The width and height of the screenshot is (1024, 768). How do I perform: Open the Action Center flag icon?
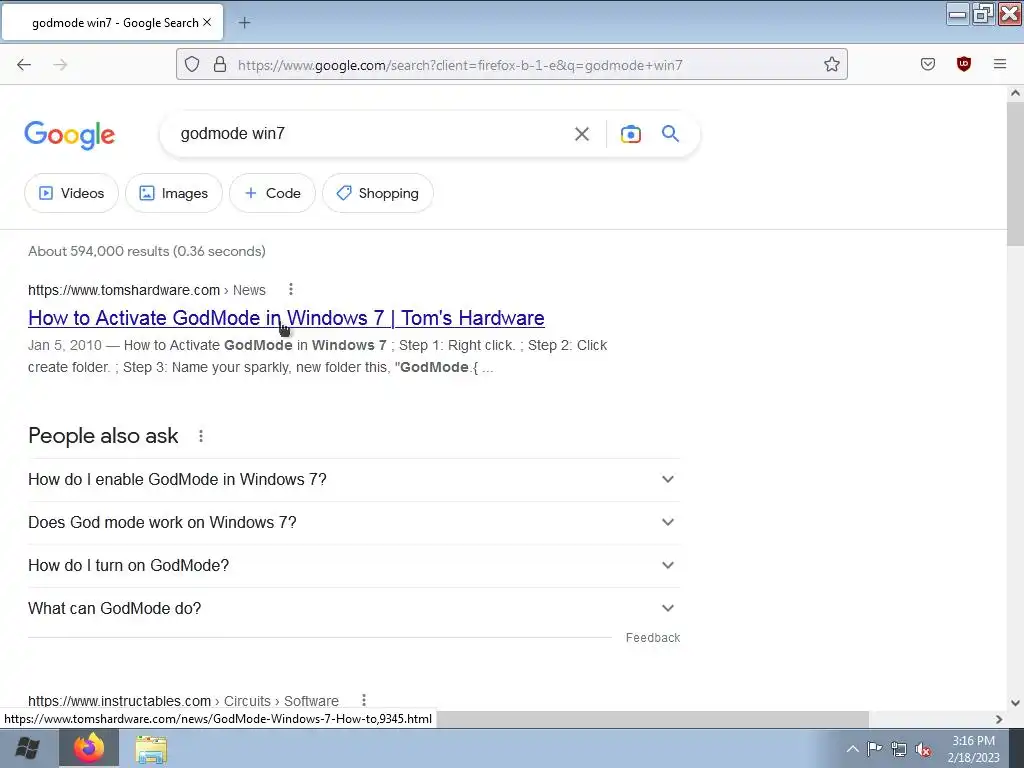[874, 749]
